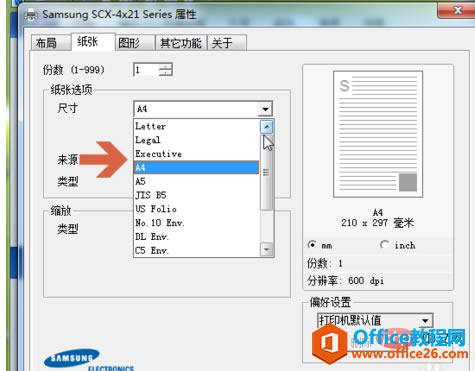475x371 pixels.
Task: Select US Folio paper size
Action: [196, 209]
